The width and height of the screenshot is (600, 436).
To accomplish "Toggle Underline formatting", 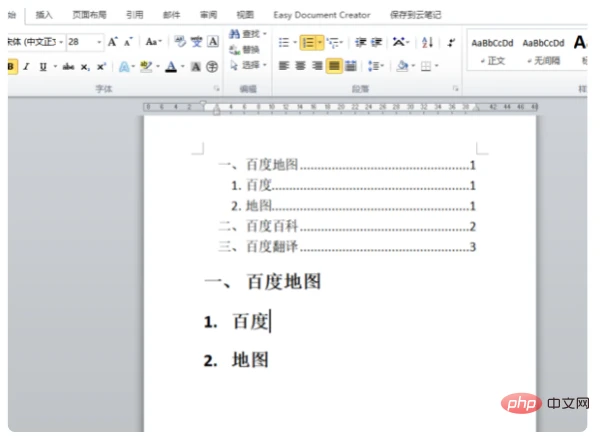I will click(x=43, y=67).
